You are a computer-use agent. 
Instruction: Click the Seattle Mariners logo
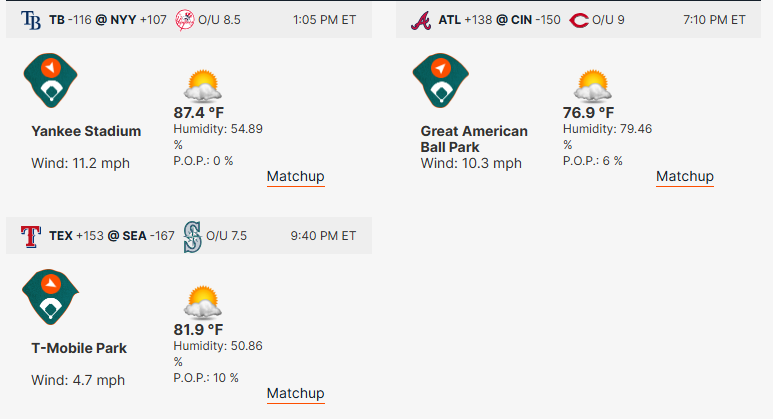click(192, 237)
